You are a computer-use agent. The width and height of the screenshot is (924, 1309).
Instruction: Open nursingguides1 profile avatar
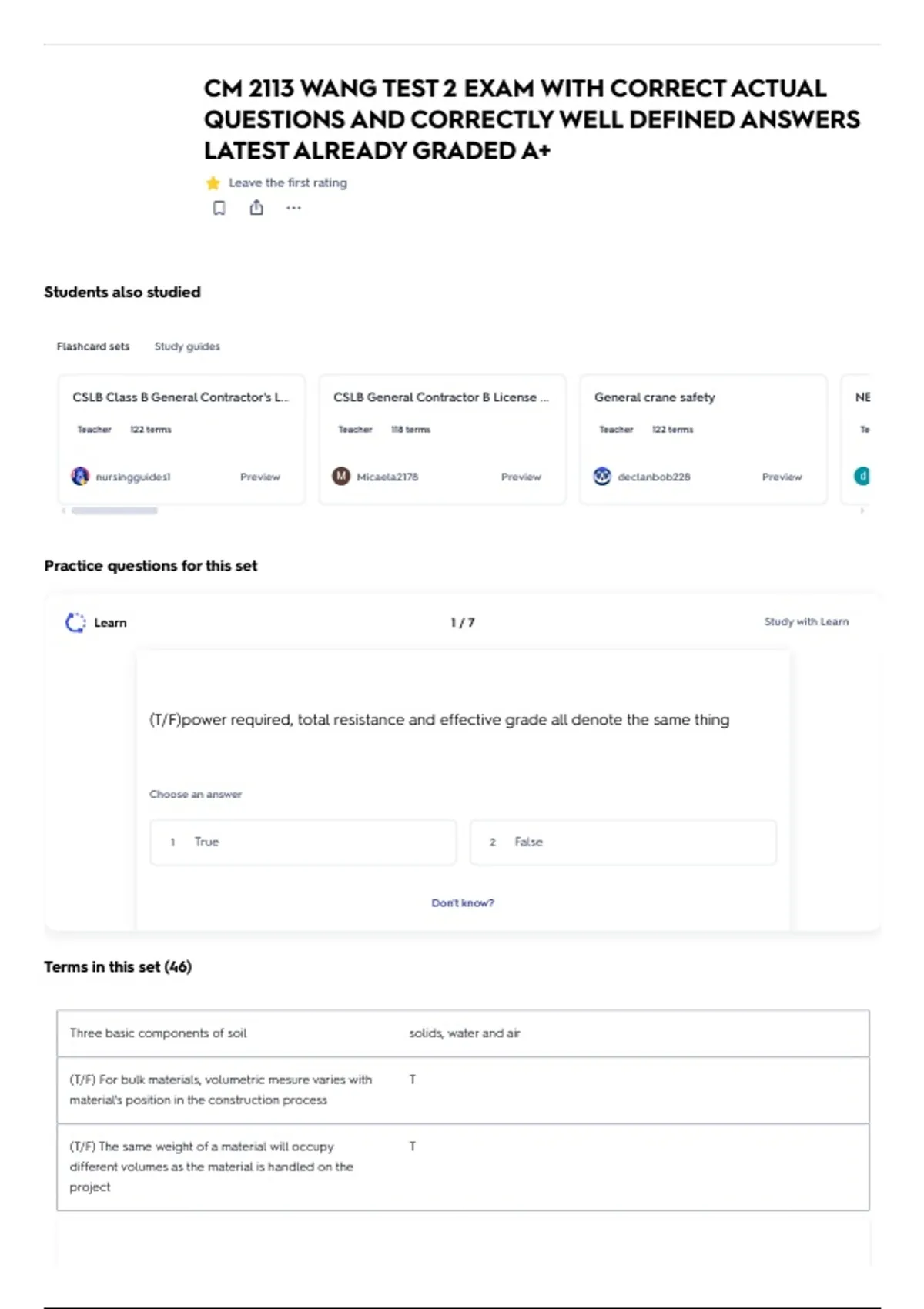click(80, 477)
